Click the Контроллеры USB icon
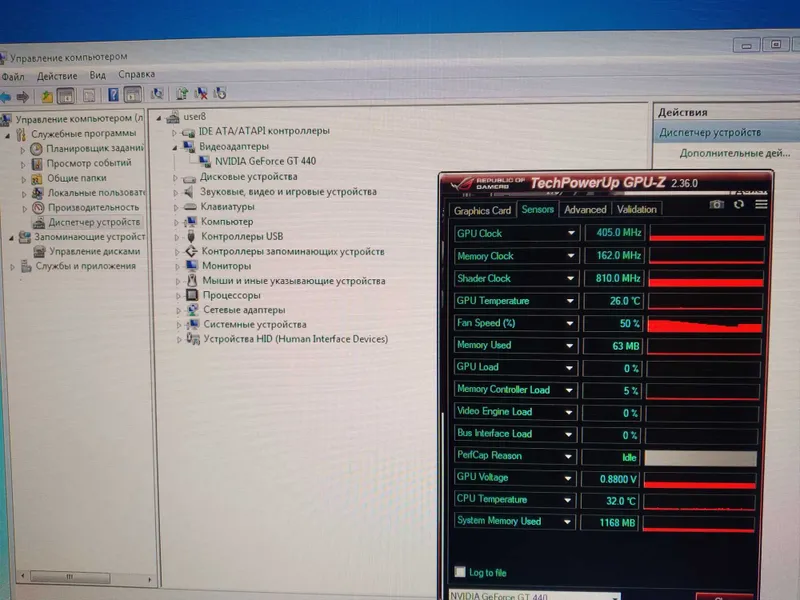This screenshot has height=600, width=800. click(191, 236)
